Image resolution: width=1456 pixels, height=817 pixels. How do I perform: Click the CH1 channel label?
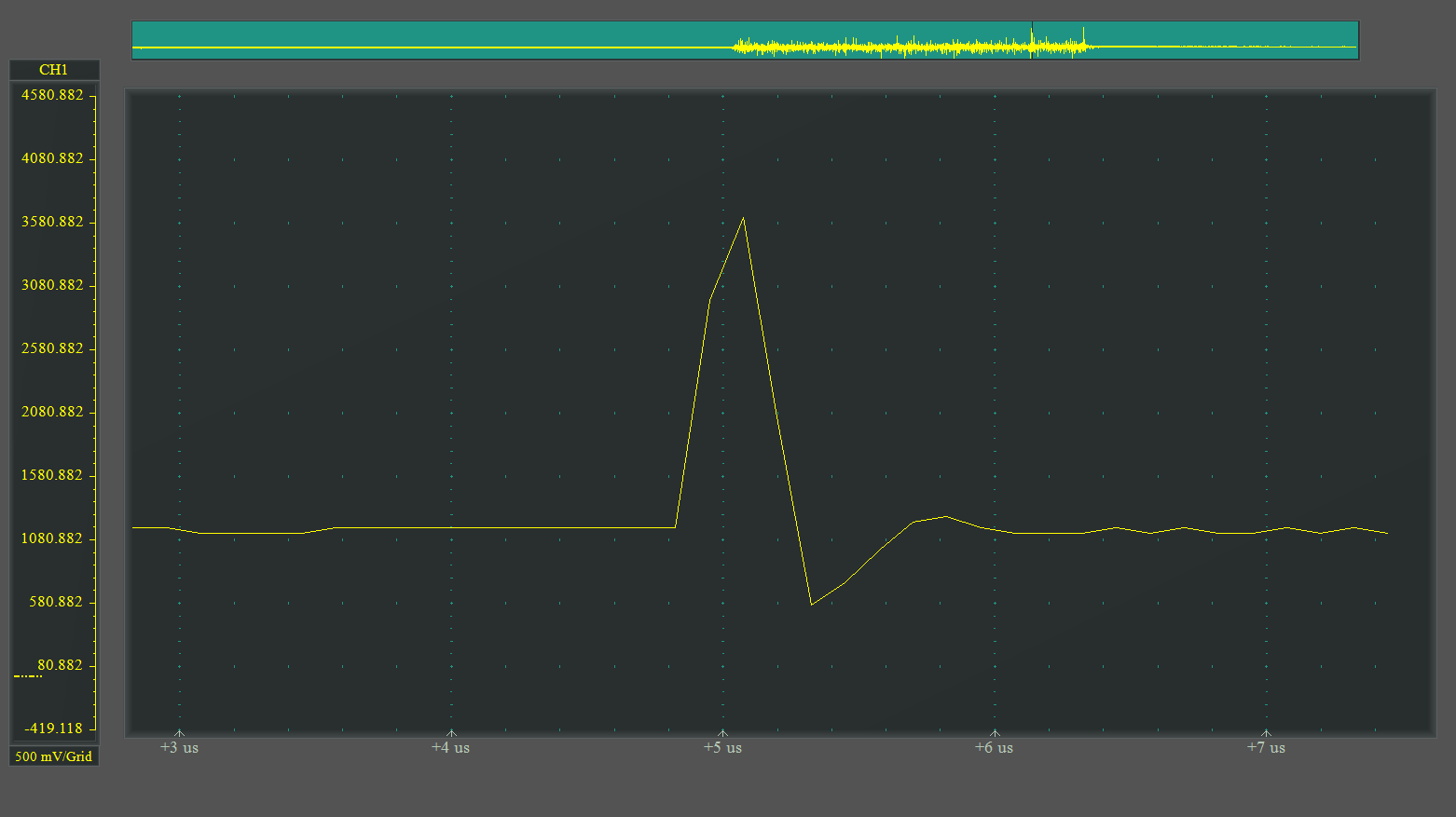(x=54, y=70)
